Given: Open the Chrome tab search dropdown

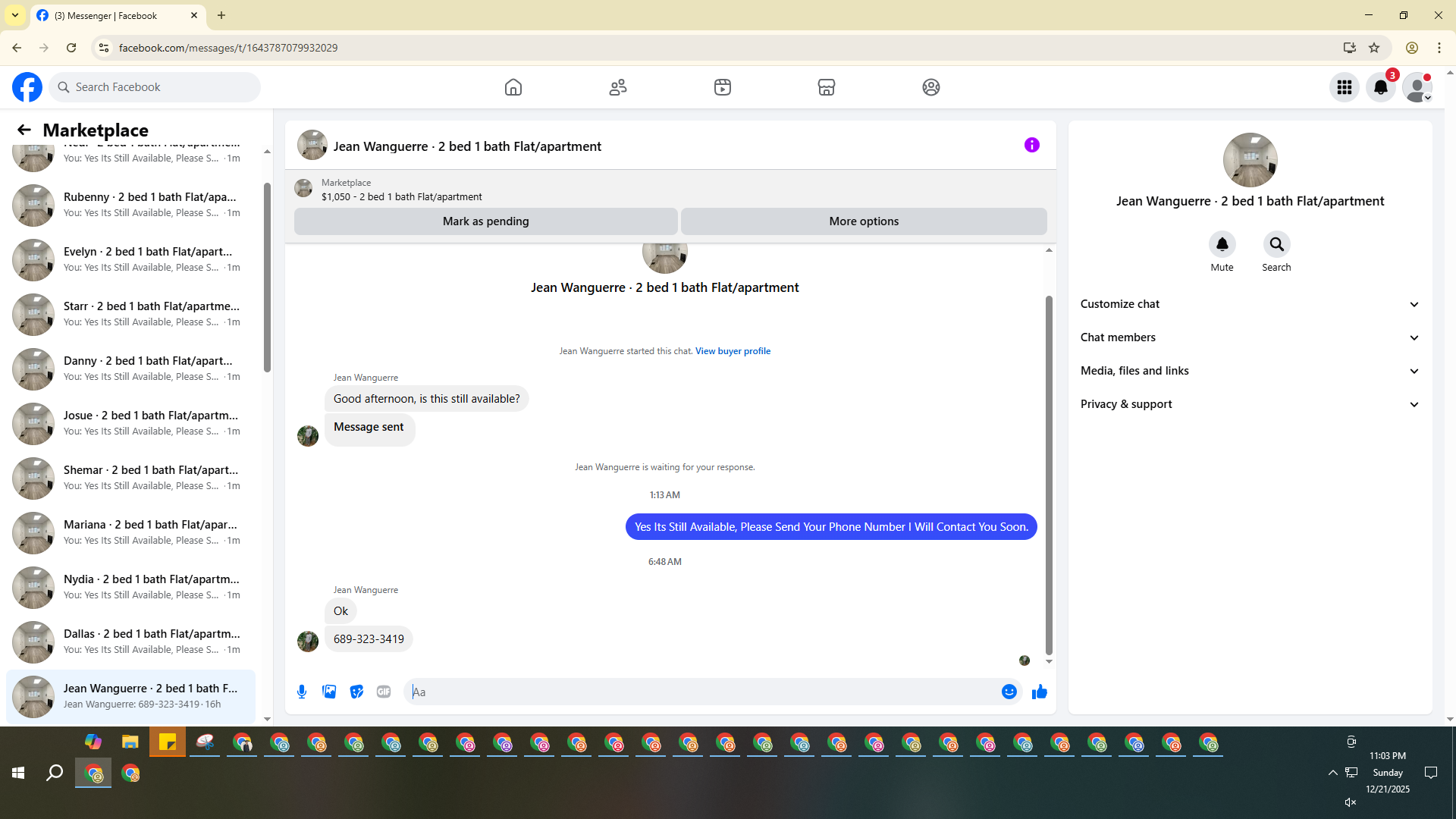Looking at the screenshot, I should click(15, 15).
